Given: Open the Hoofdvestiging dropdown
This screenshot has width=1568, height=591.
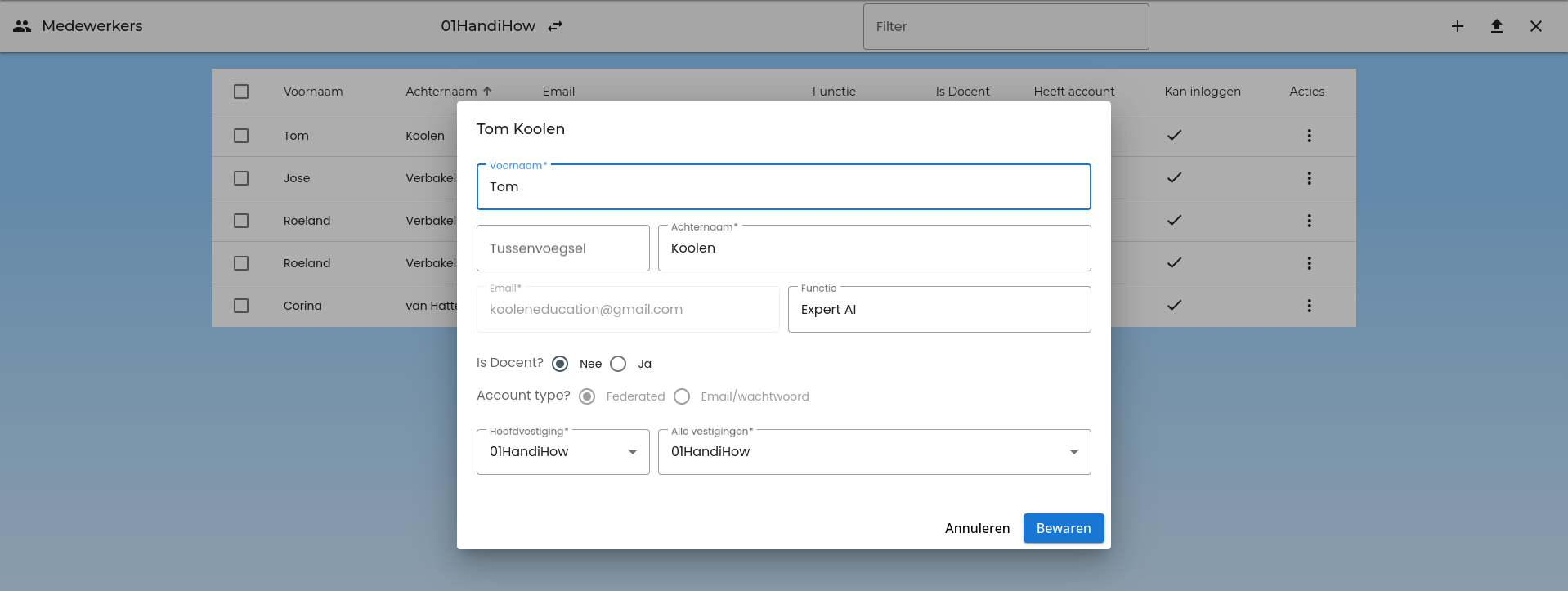Looking at the screenshot, I should (x=562, y=452).
